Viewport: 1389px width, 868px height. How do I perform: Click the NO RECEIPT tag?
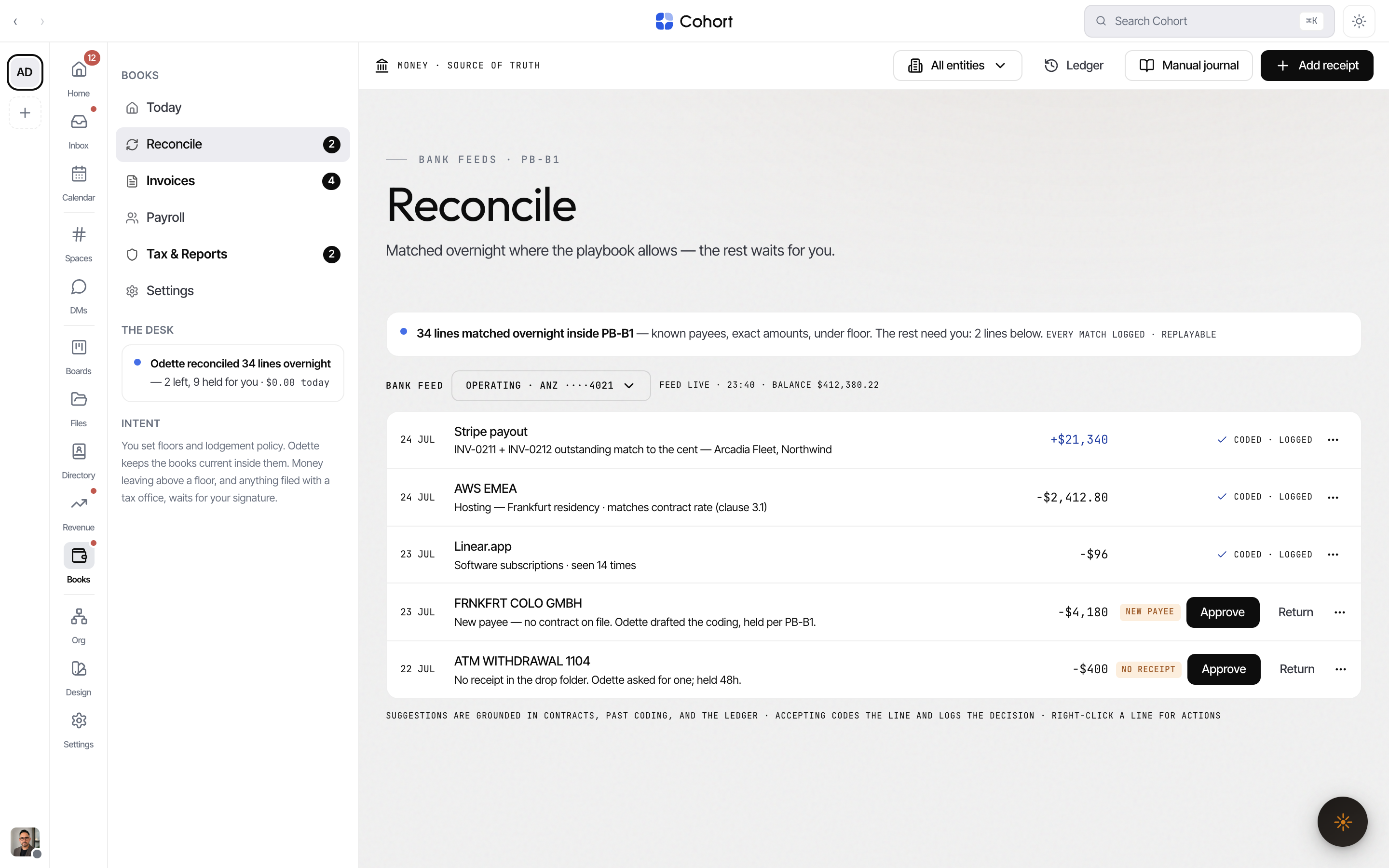tap(1148, 669)
